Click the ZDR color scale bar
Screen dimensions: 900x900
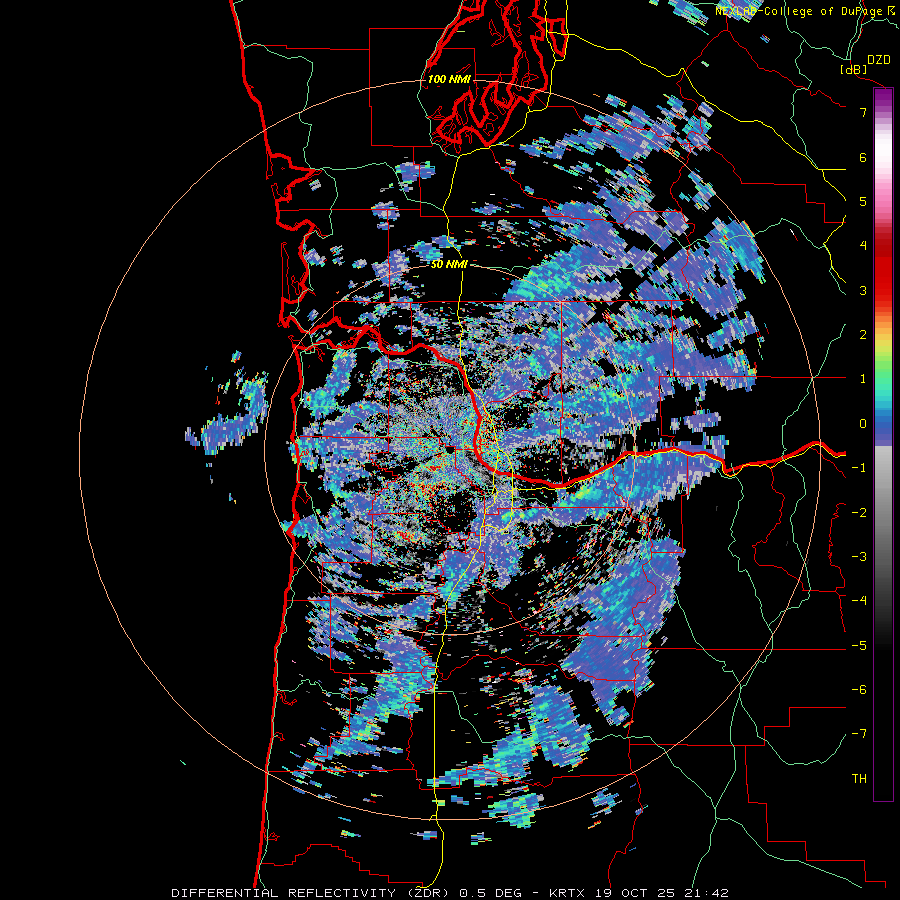(x=883, y=444)
